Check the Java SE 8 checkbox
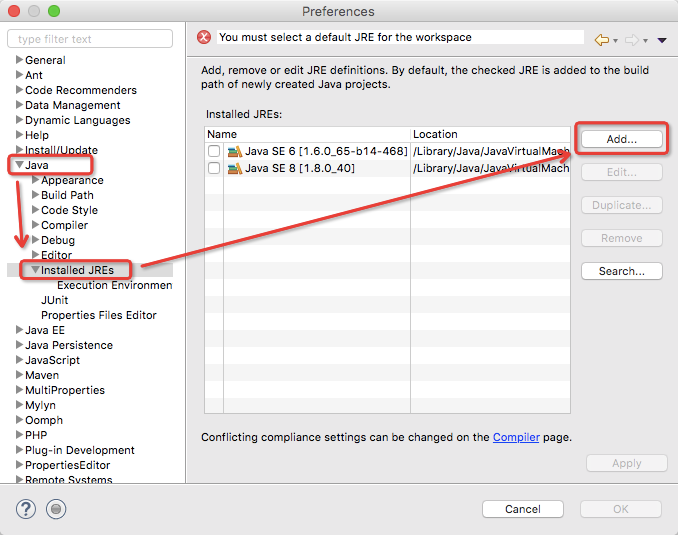This screenshot has width=678, height=535. [x=214, y=168]
